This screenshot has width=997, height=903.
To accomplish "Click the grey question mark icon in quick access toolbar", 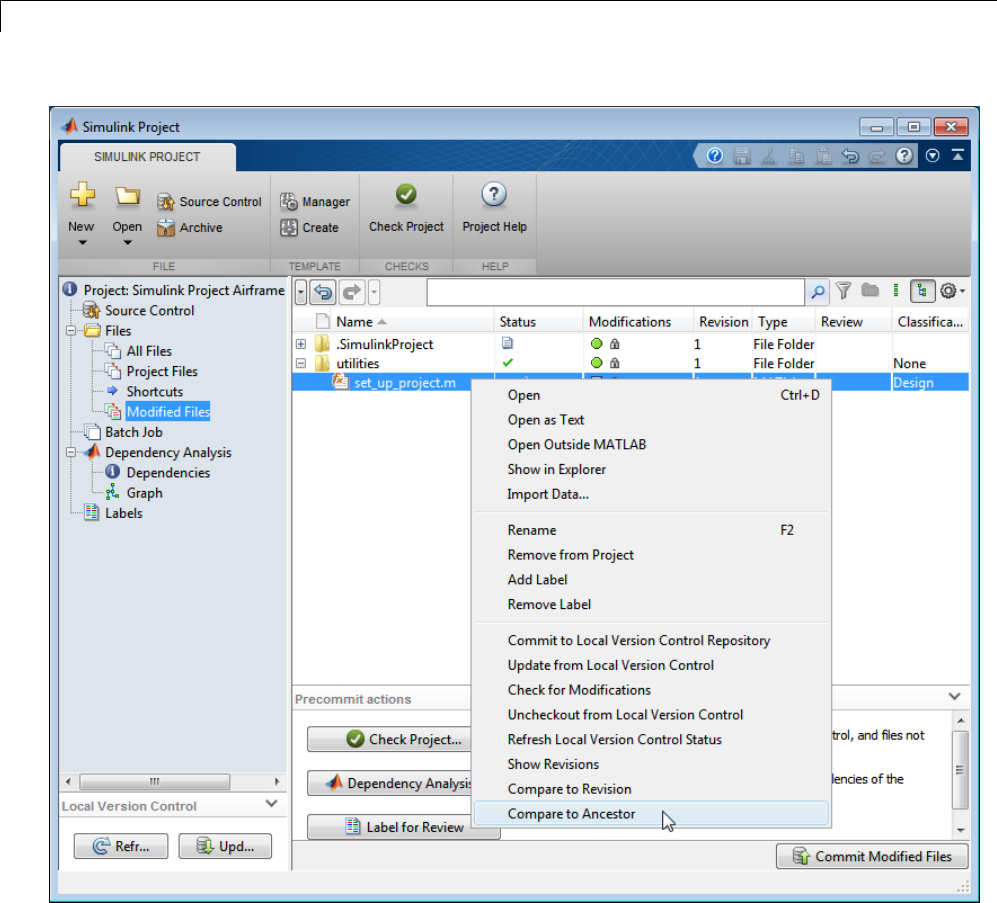I will tap(904, 156).
